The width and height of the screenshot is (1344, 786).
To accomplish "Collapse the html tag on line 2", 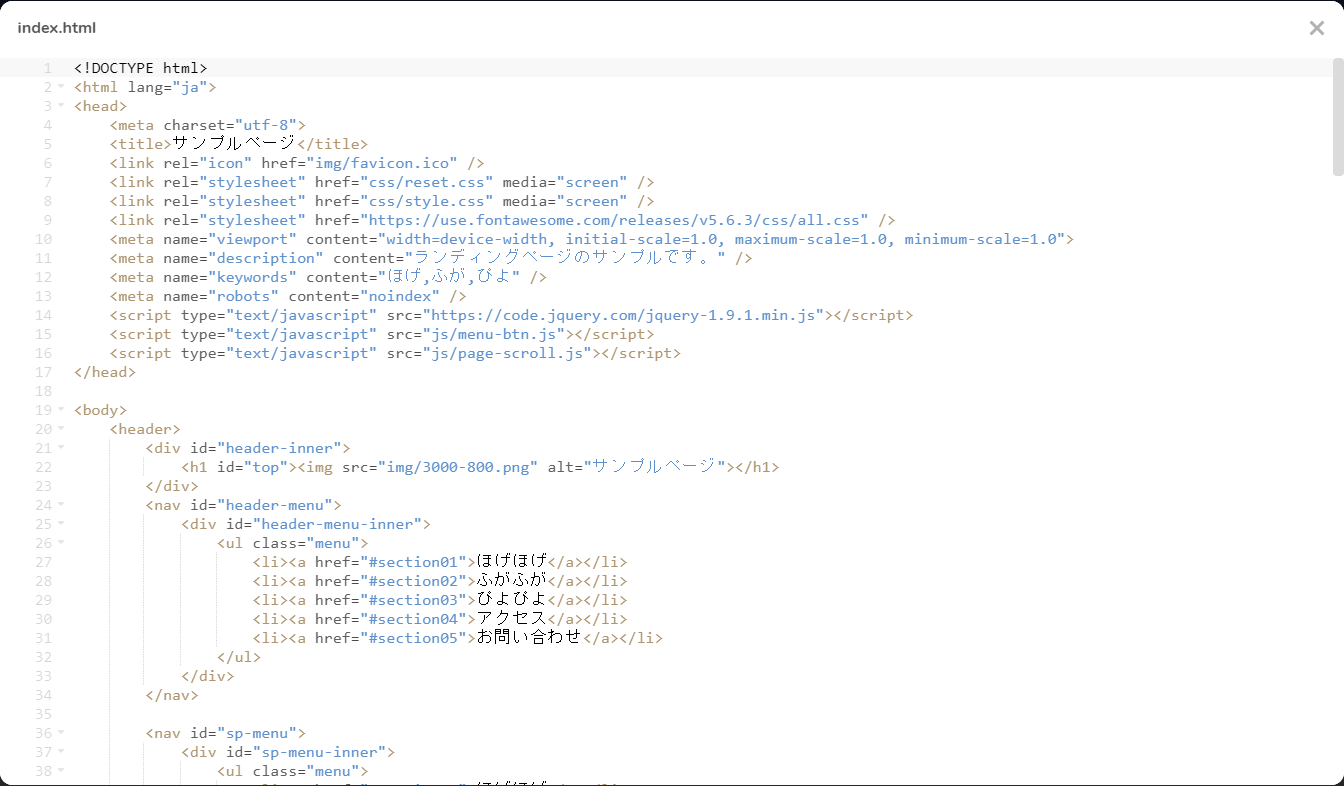I will pos(61,87).
